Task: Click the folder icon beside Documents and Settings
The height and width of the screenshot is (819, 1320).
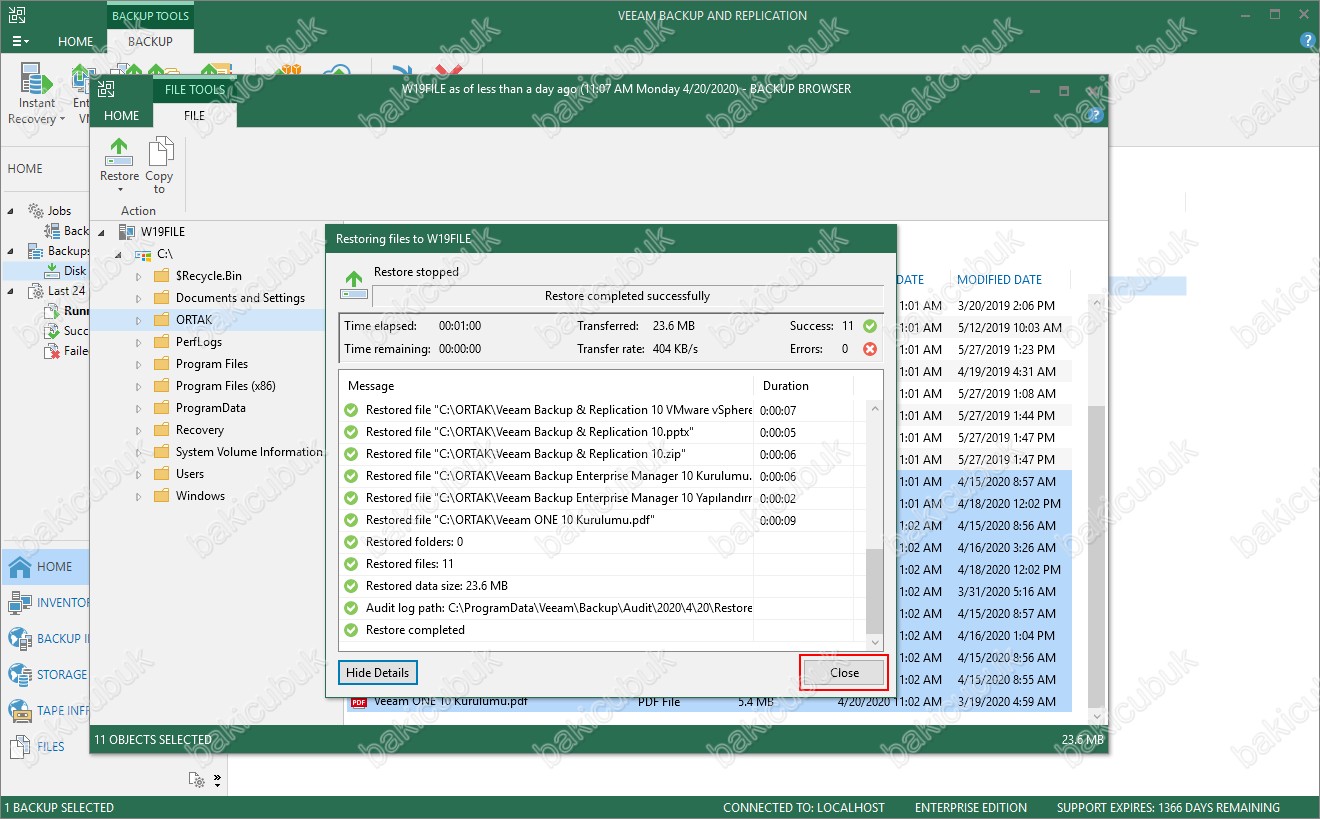Action: pos(161,298)
